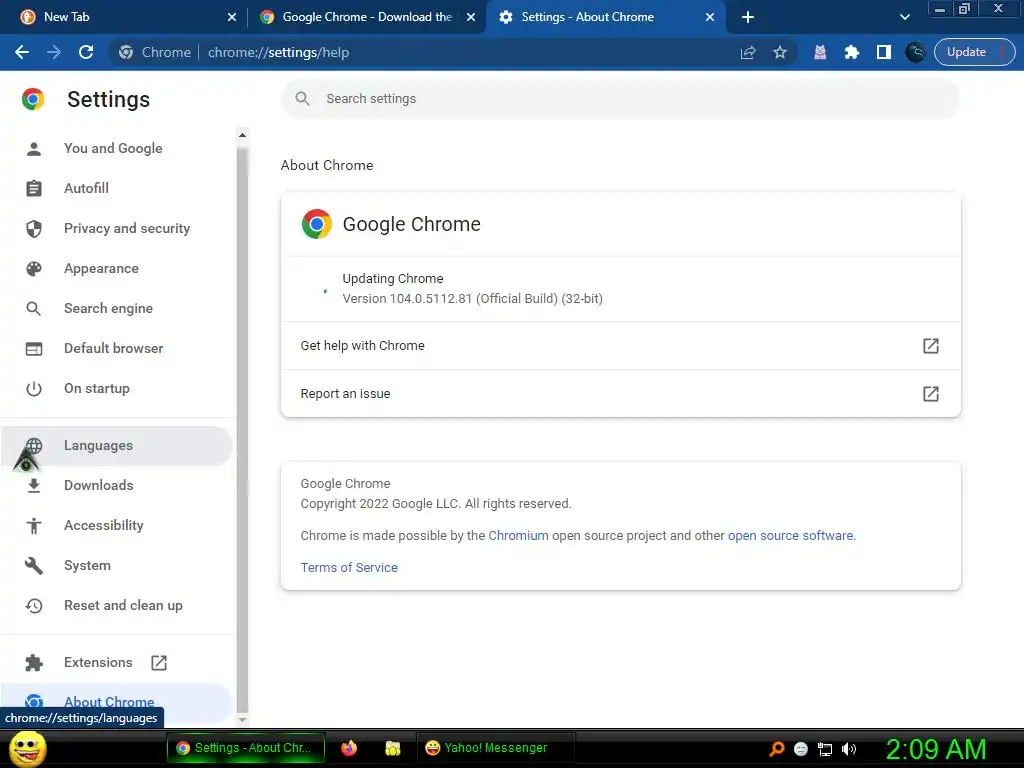
Task: Close the Google Chrome - Download tab
Action: point(471,17)
